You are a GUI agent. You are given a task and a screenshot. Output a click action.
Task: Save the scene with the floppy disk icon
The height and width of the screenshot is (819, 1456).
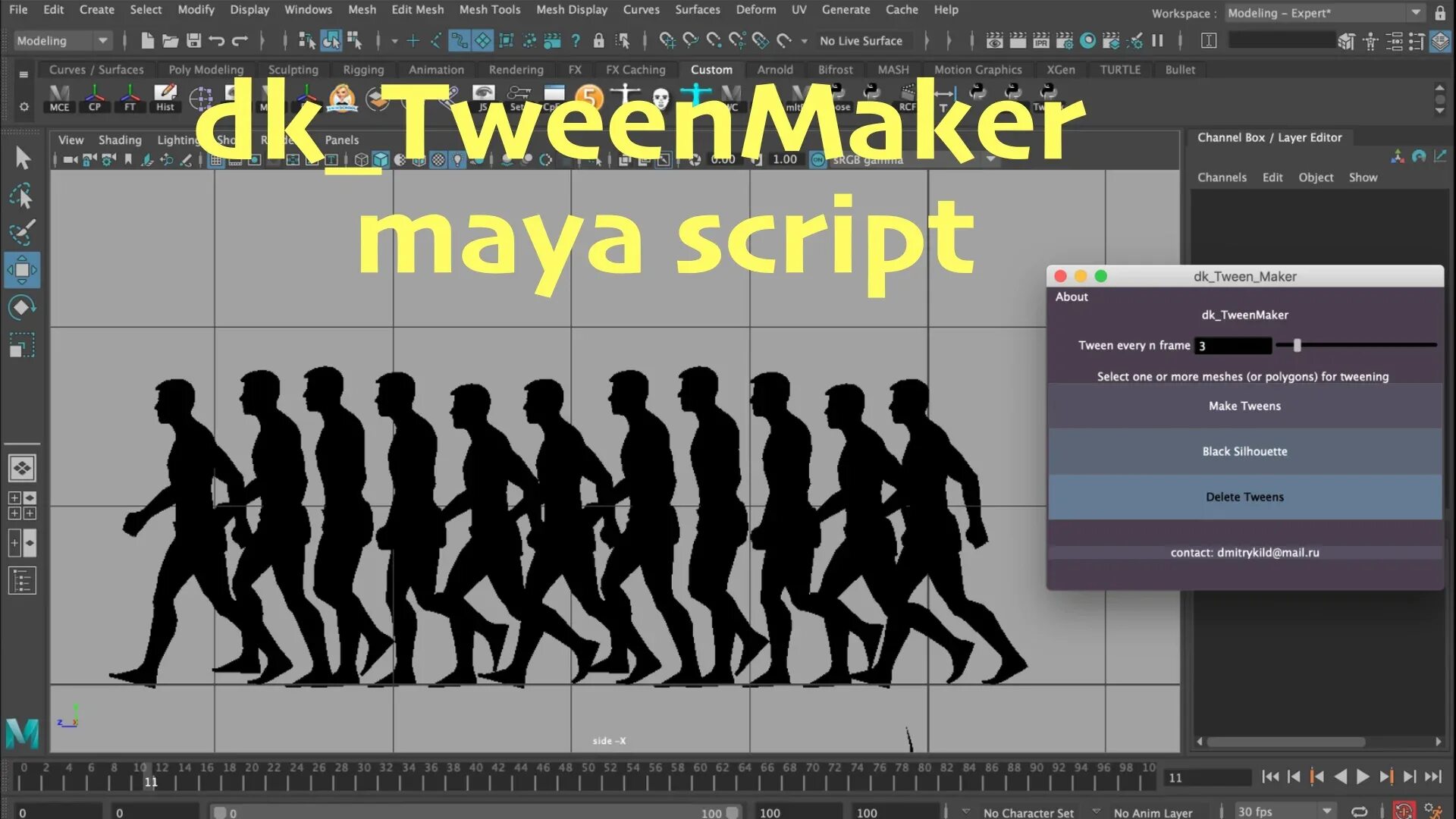click(x=193, y=41)
